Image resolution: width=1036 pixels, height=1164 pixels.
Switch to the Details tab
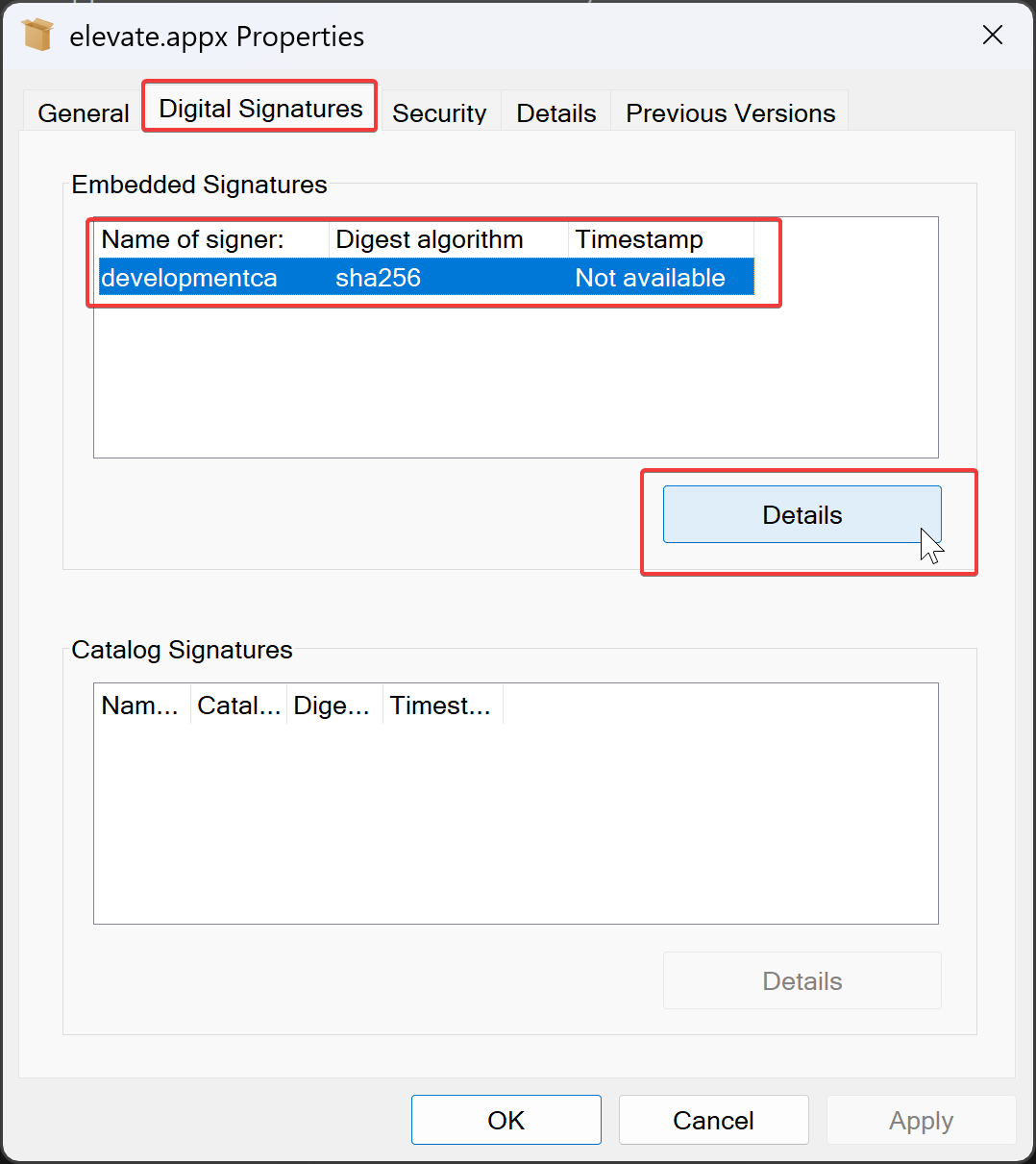point(555,112)
